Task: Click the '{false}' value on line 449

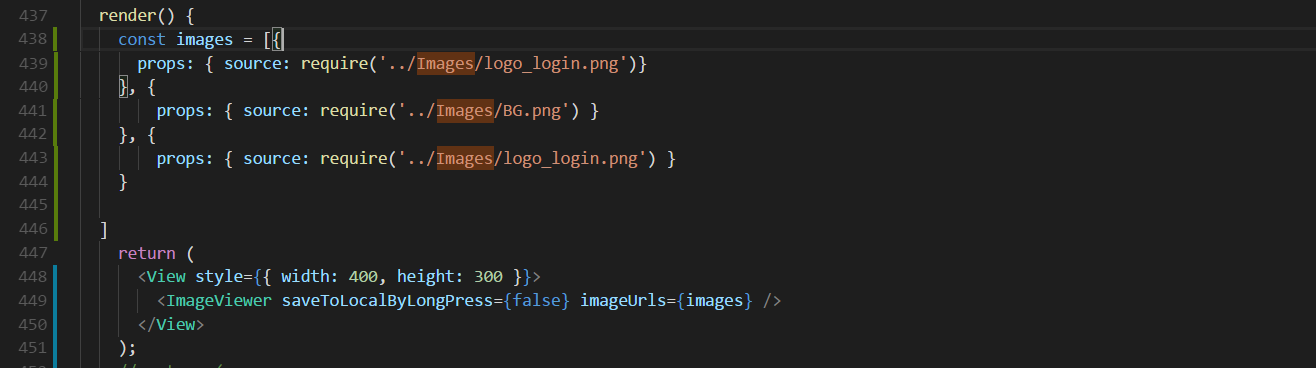Action: coord(536,300)
